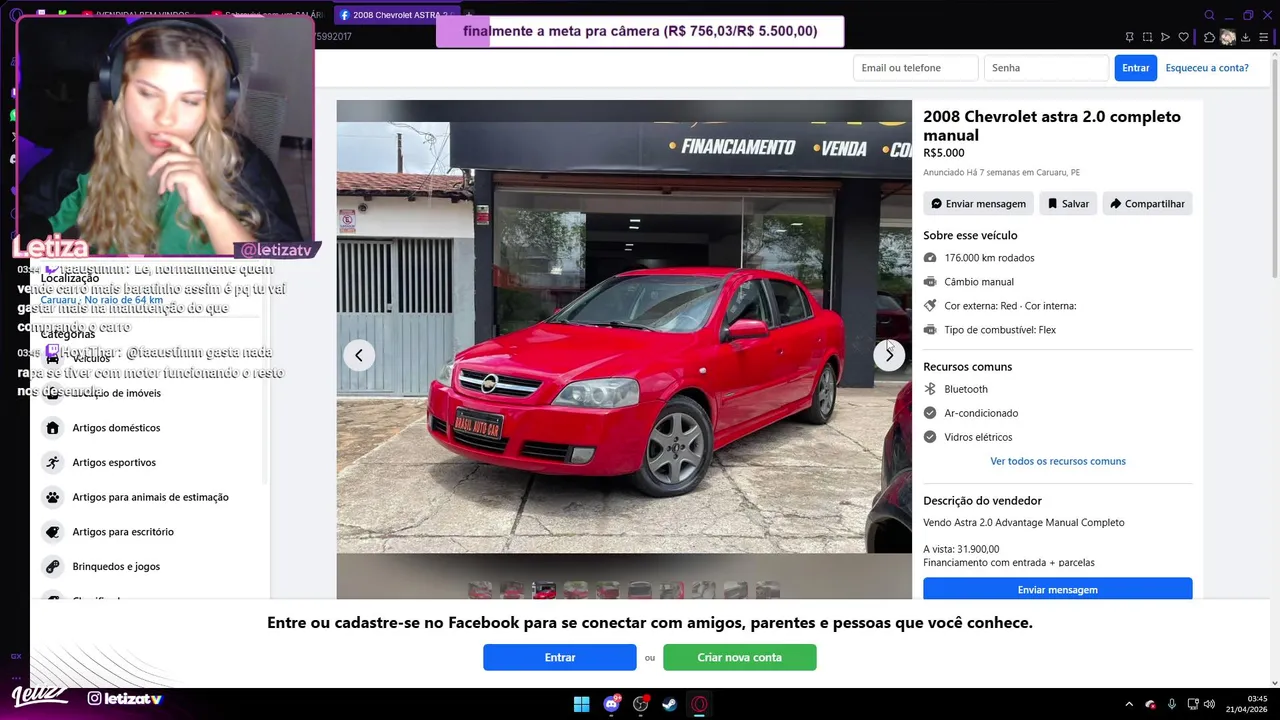Show hidden system tray icons chevron
Image resolution: width=1280 pixels, height=720 pixels.
tap(1129, 704)
